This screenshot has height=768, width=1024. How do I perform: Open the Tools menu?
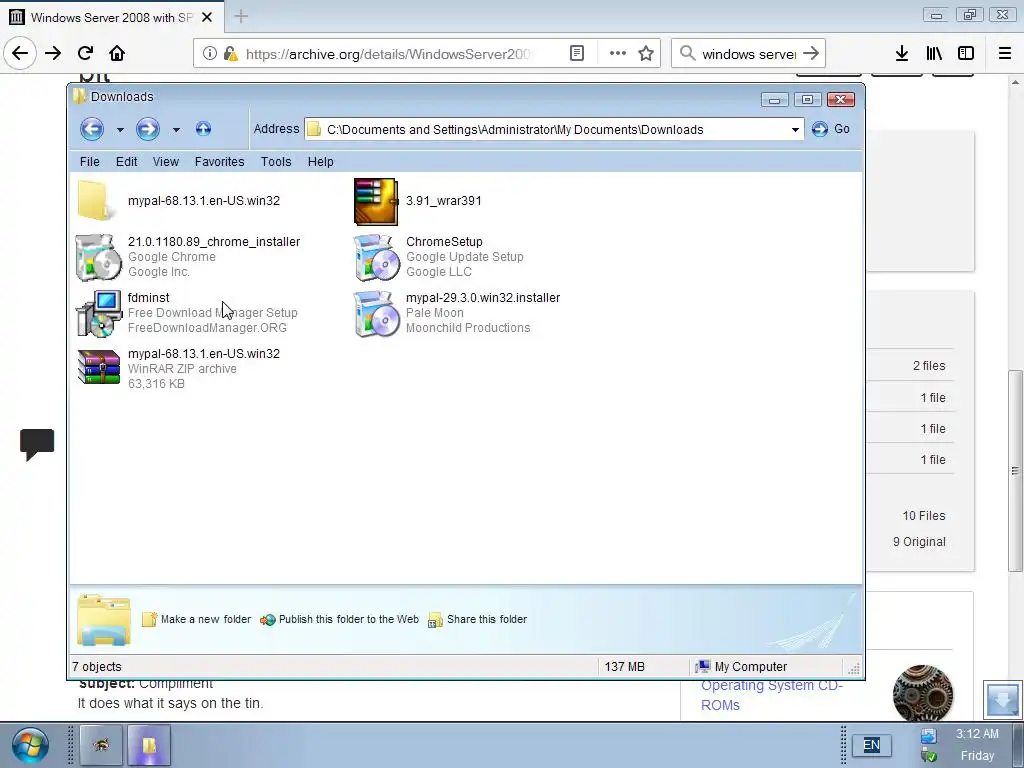(276, 162)
